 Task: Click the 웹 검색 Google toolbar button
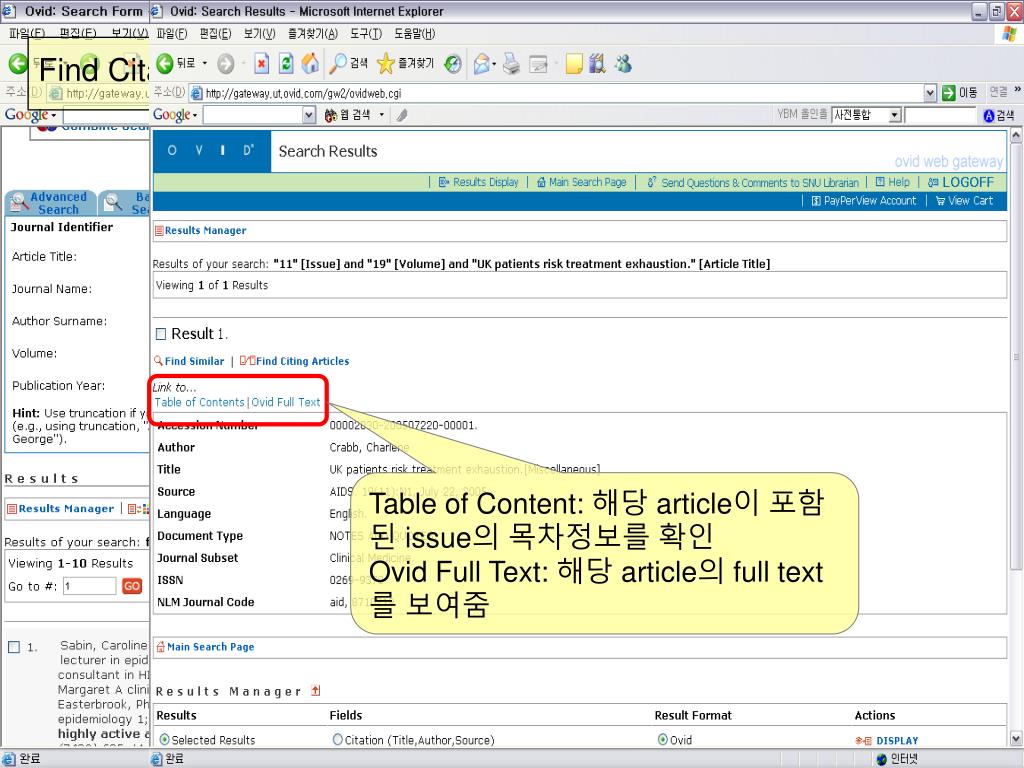click(348, 116)
